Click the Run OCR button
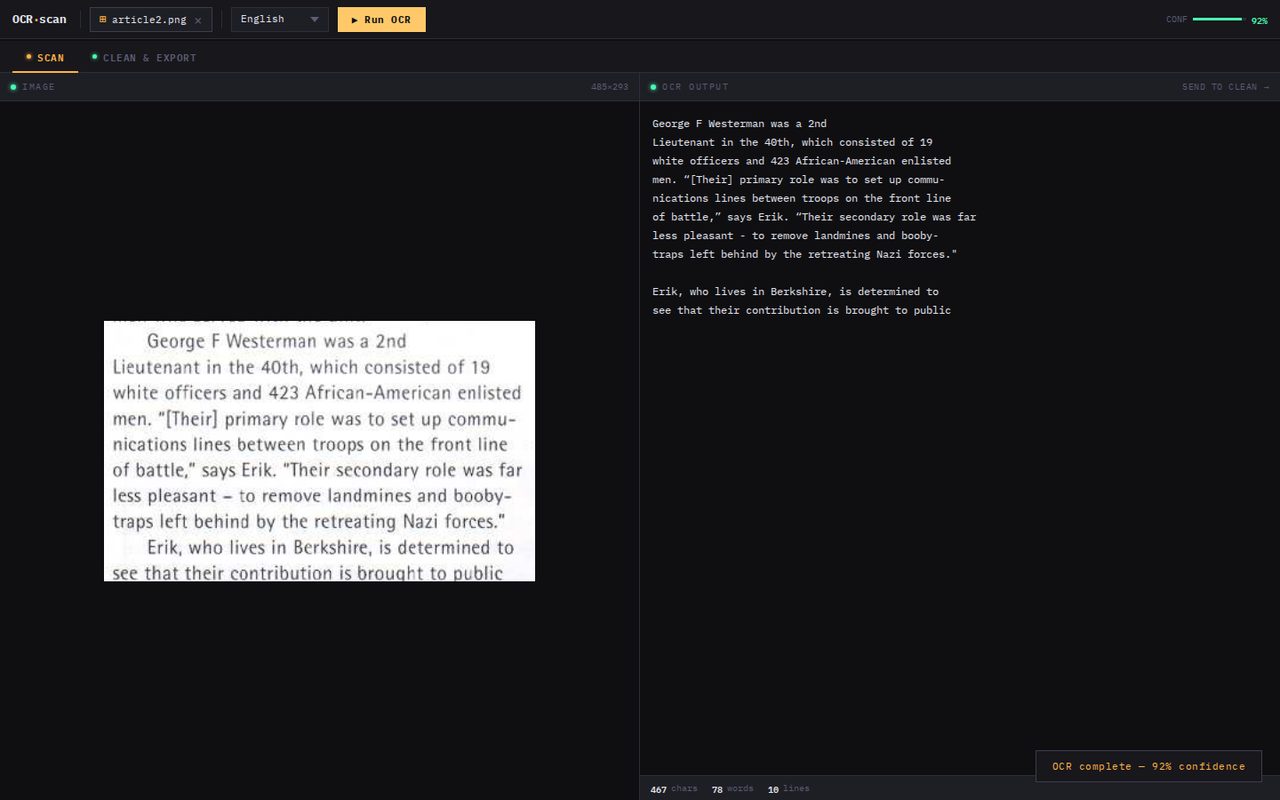Image resolution: width=1280 pixels, height=800 pixels. (x=381, y=20)
